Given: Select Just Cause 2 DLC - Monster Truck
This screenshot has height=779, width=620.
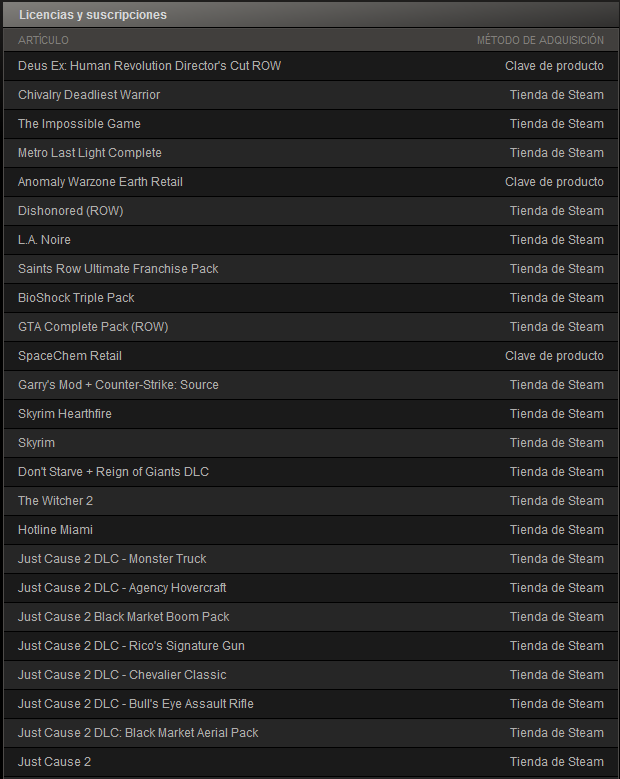Looking at the screenshot, I should (x=310, y=558).
